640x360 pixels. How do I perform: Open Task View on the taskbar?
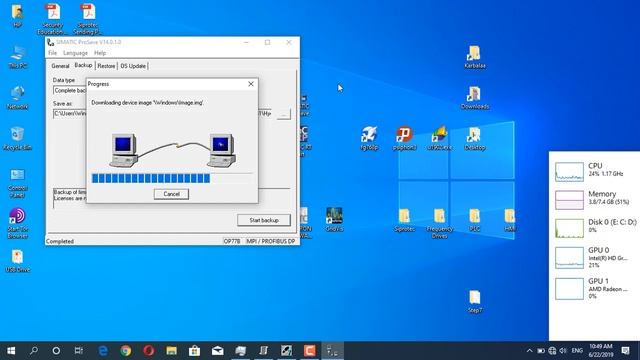click(x=79, y=351)
